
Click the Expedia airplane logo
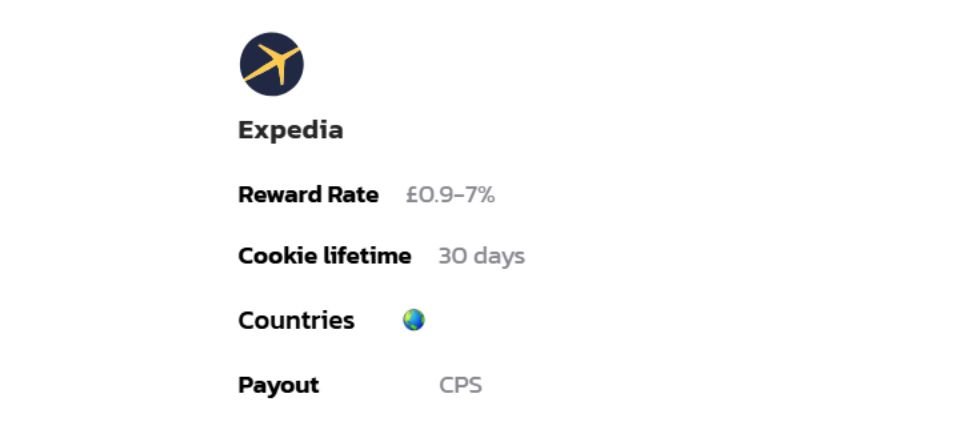pos(271,64)
